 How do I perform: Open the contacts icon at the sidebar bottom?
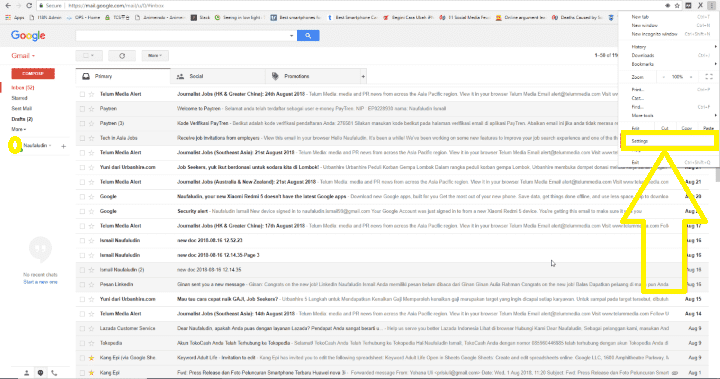point(27,373)
